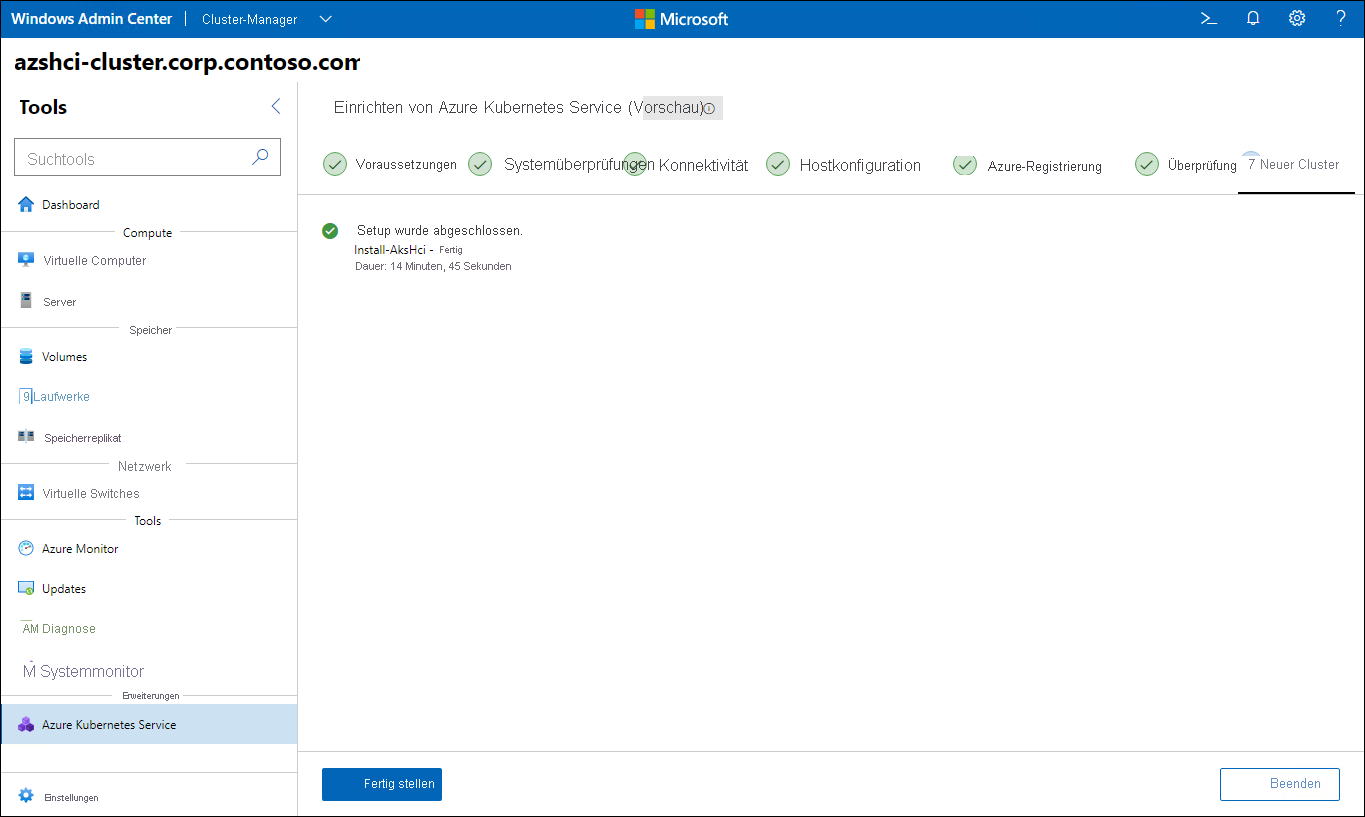
Task: Click the Updates icon
Action: pyautogui.click(x=26, y=588)
